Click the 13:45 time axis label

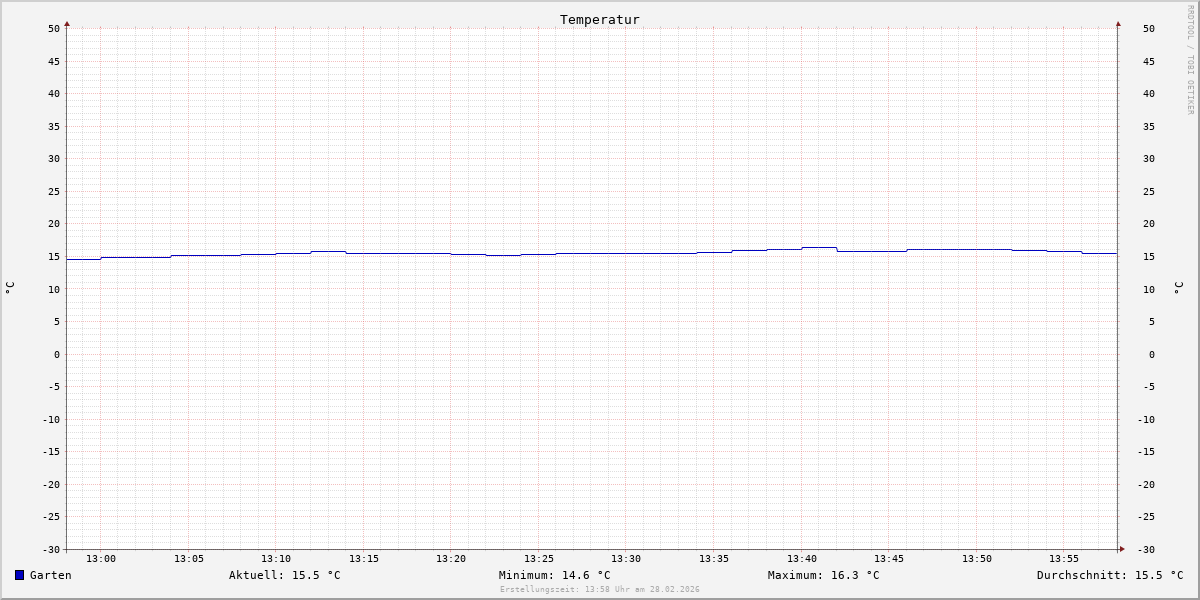[x=889, y=559]
